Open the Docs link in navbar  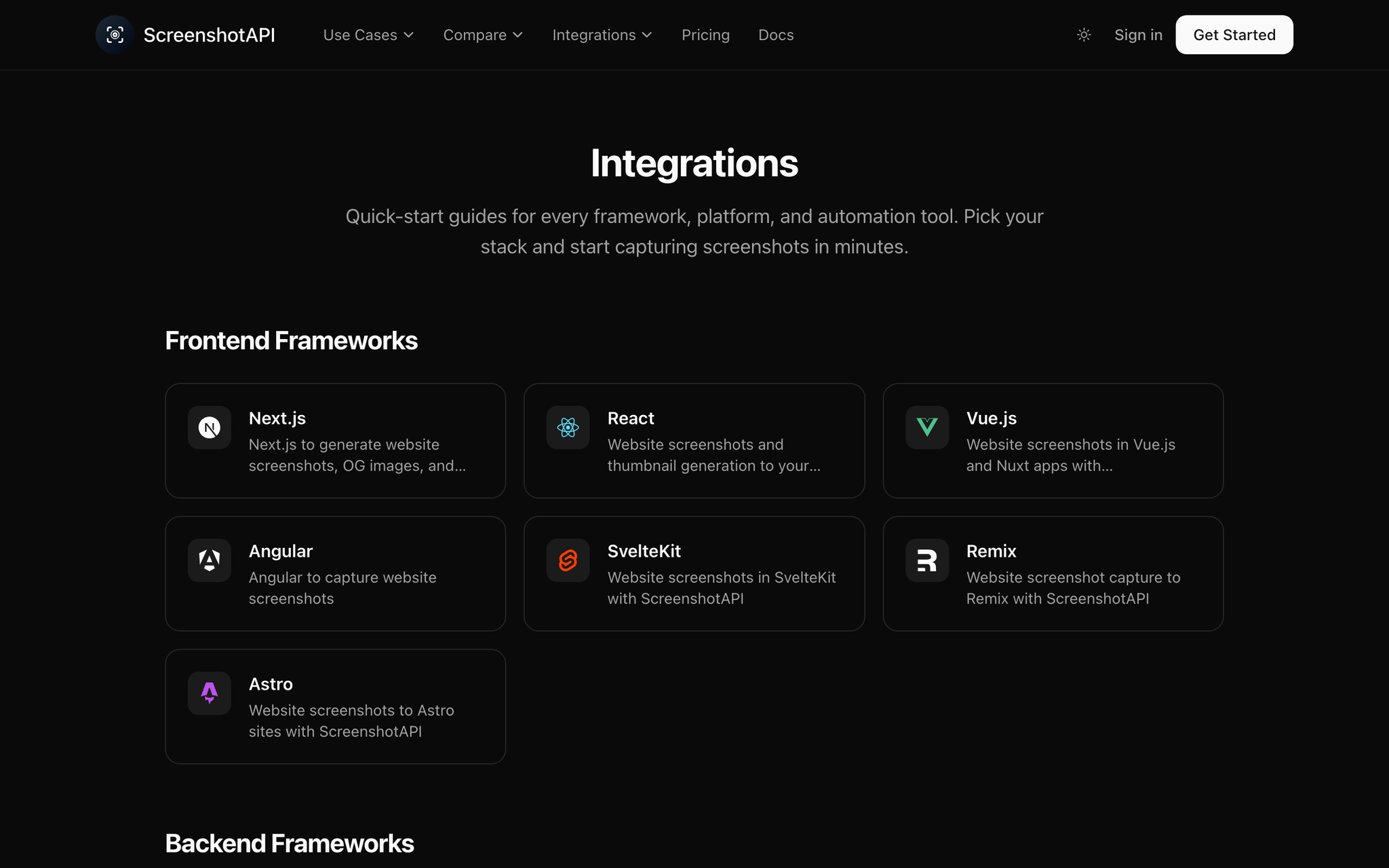776,35
